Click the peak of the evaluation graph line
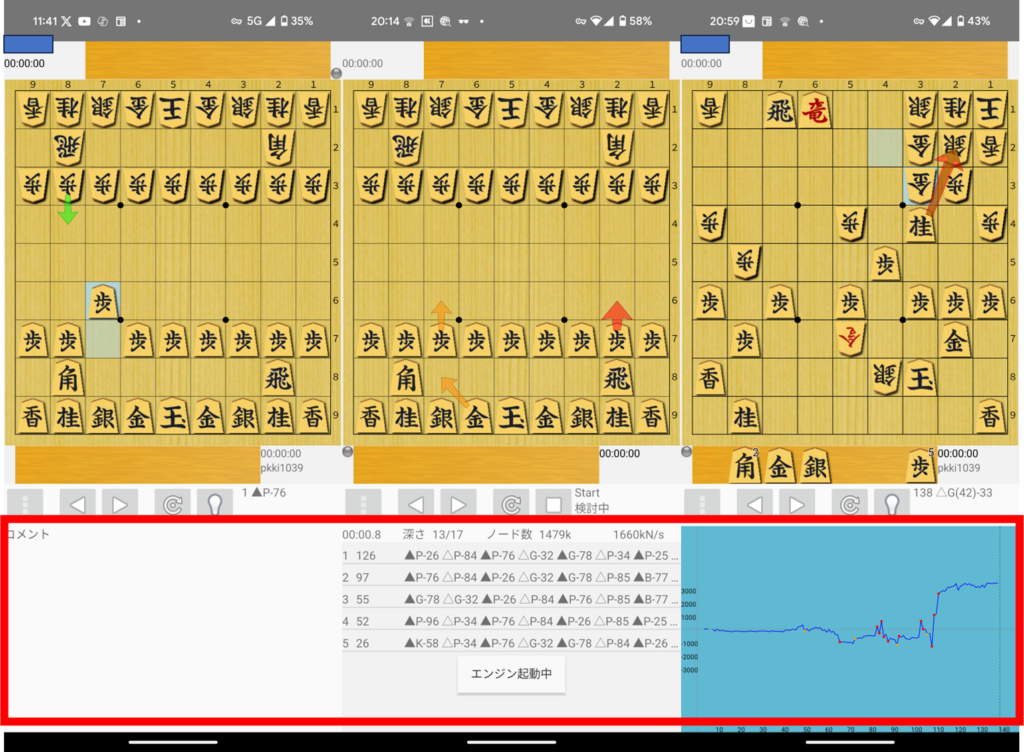This screenshot has height=752, width=1024. [x=992, y=583]
